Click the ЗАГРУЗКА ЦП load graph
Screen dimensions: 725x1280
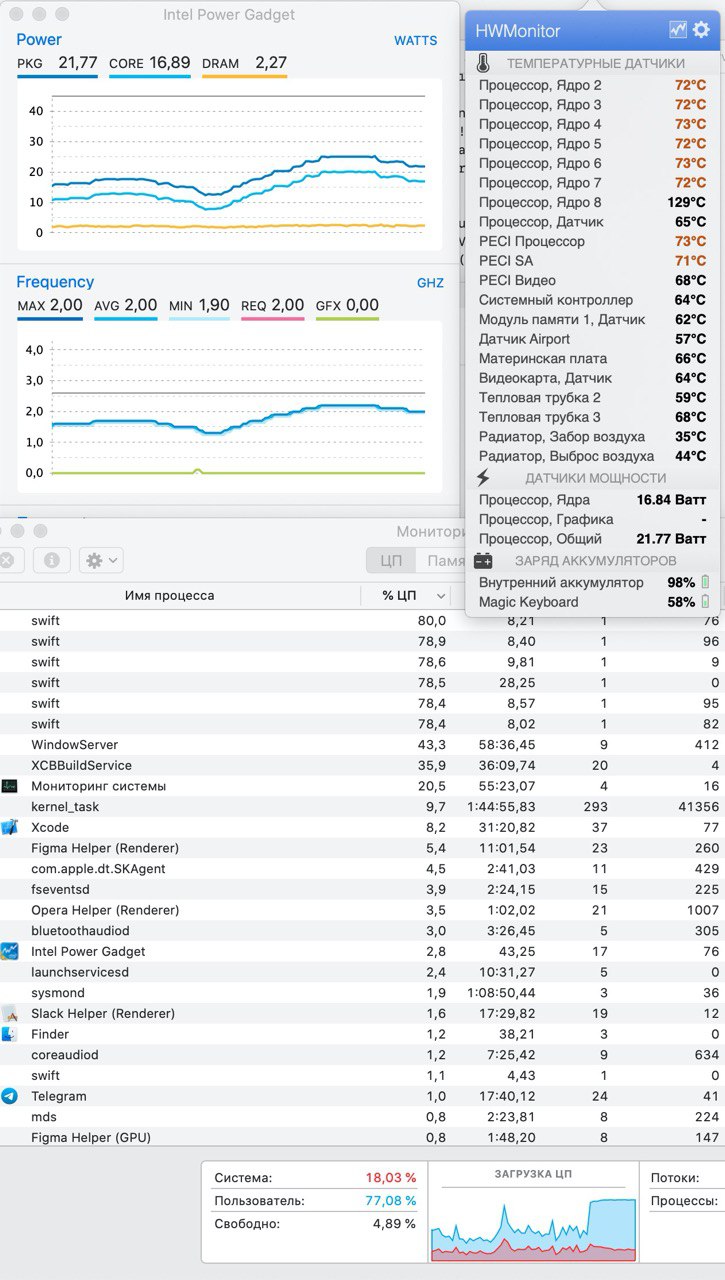tap(533, 1220)
